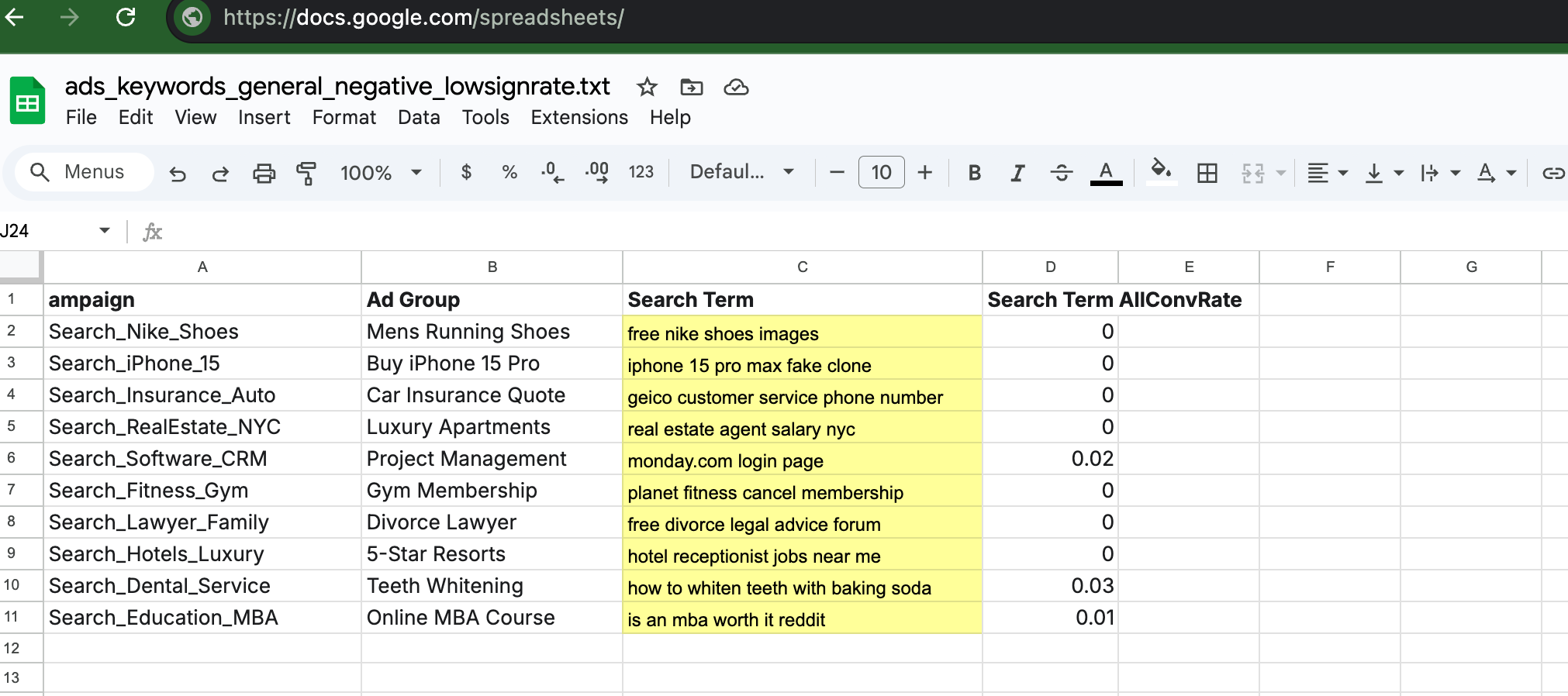
Task: Select cell 'is an mba worth it reddit'
Action: 803,618
